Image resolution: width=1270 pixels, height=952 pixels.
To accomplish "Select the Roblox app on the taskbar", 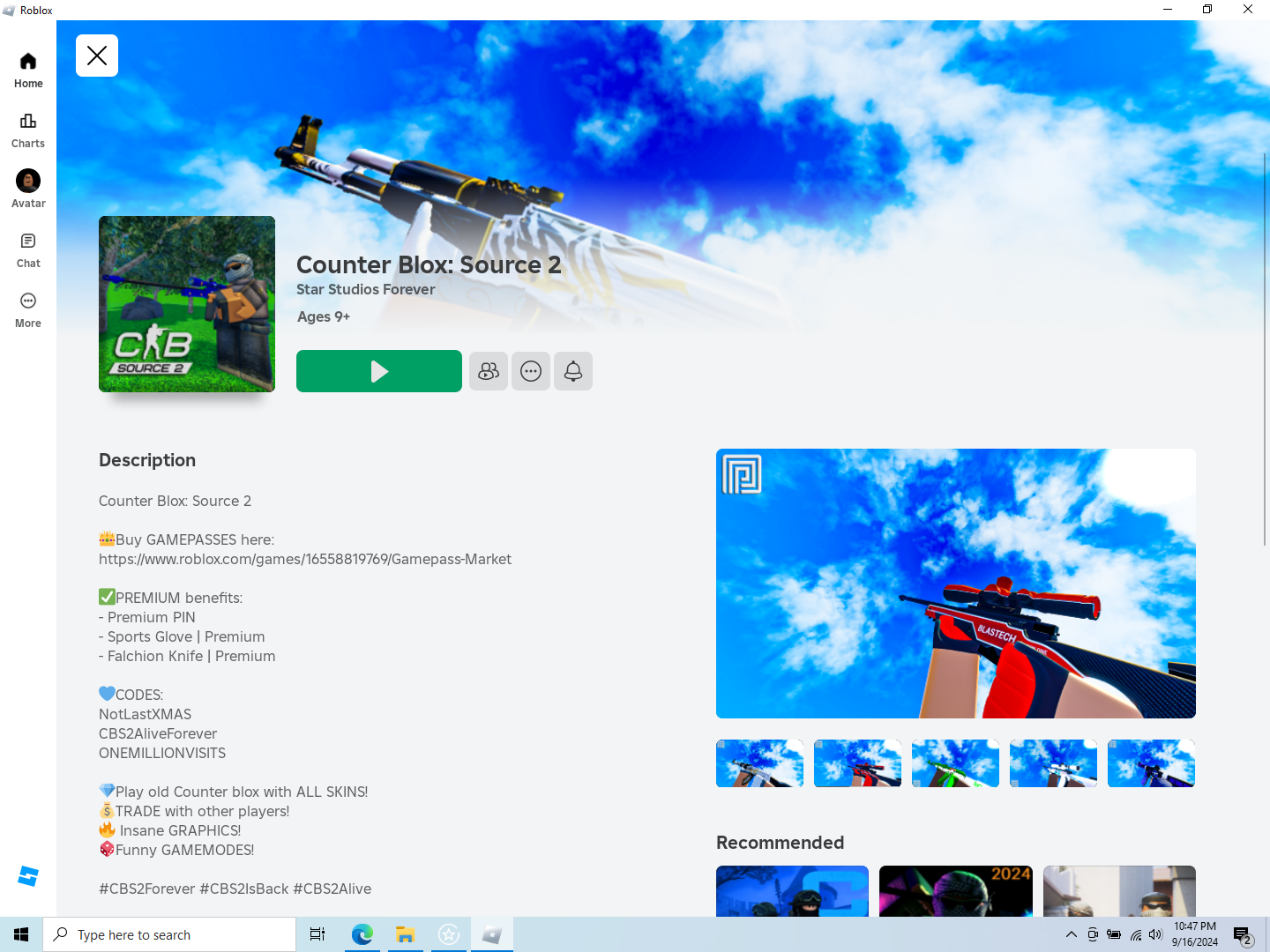I will [x=491, y=934].
